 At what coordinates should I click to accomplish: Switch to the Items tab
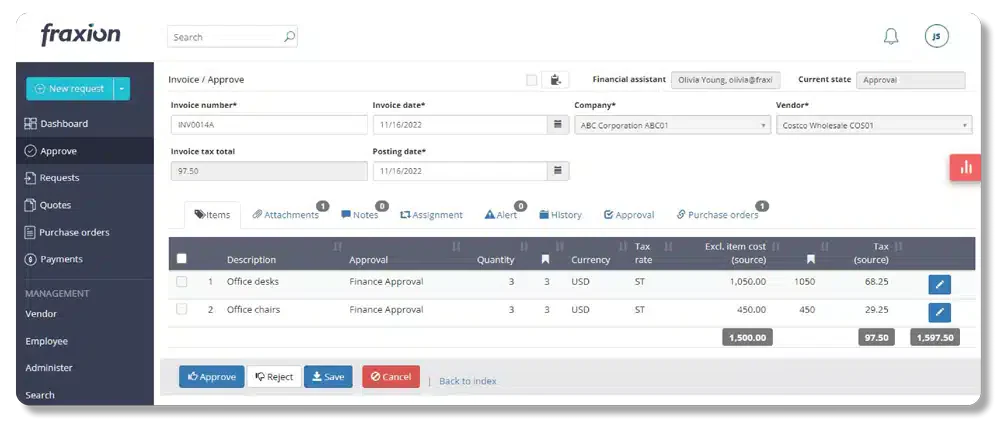212,215
